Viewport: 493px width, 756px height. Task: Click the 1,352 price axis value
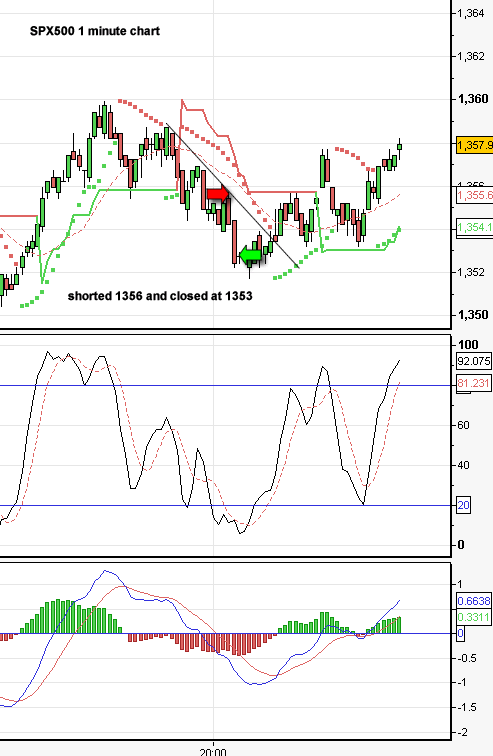point(471,272)
